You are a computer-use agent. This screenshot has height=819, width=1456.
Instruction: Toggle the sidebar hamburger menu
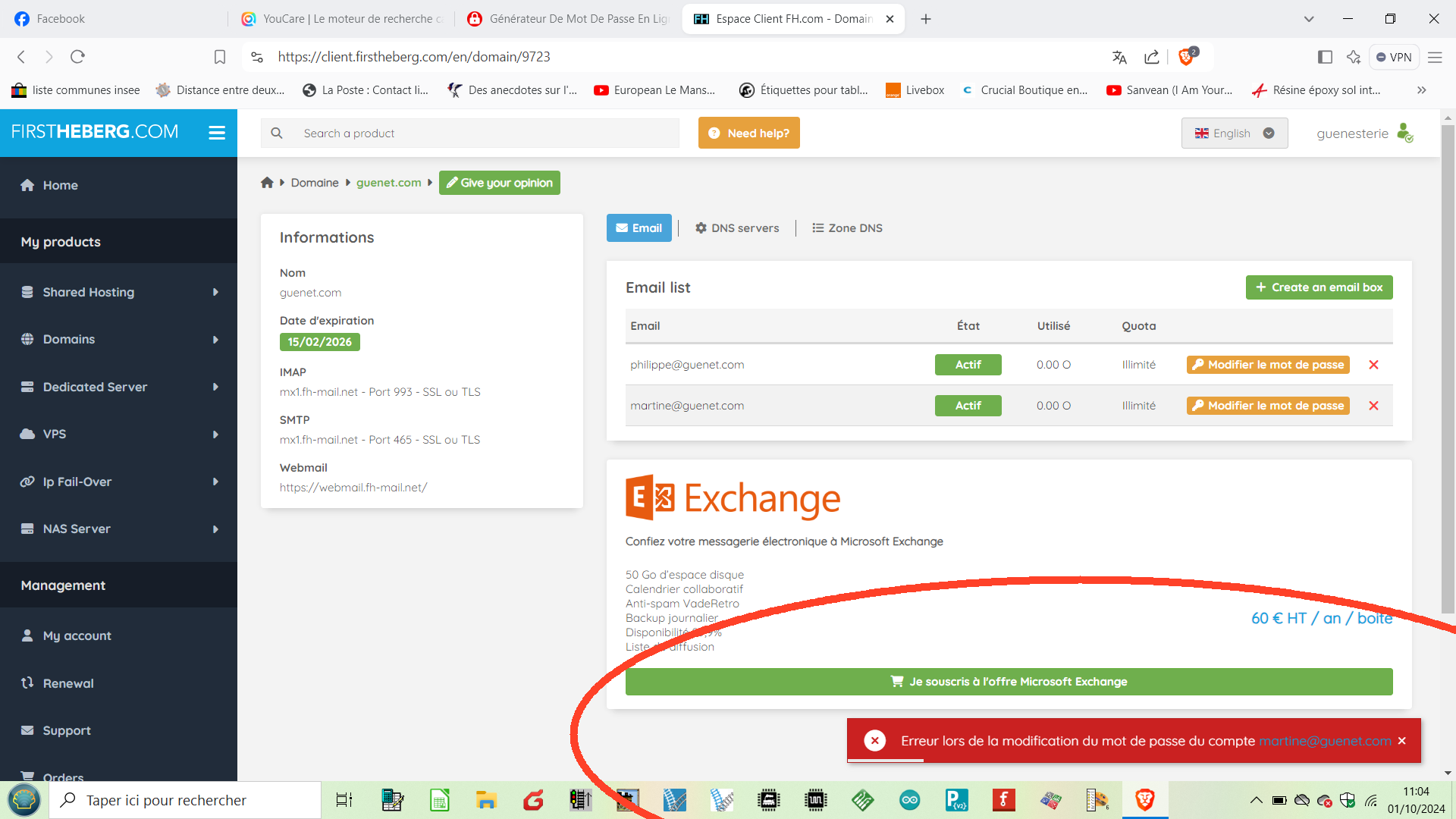coord(217,133)
